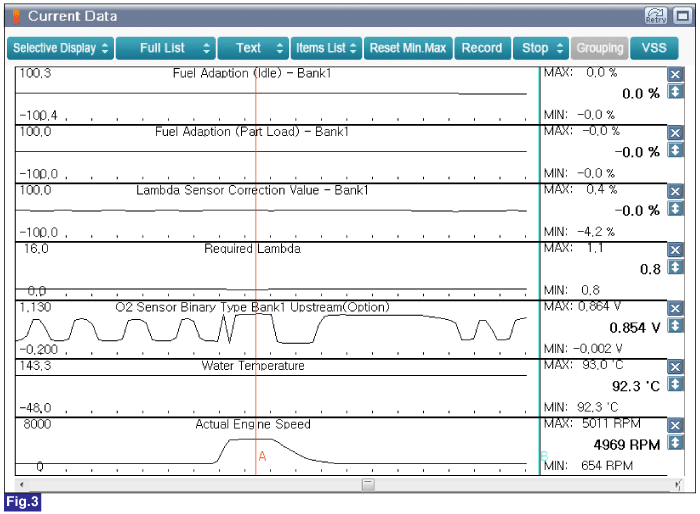Close the O2 Sensor Binary Type graph
The width and height of the screenshot is (700, 514).
(675, 309)
